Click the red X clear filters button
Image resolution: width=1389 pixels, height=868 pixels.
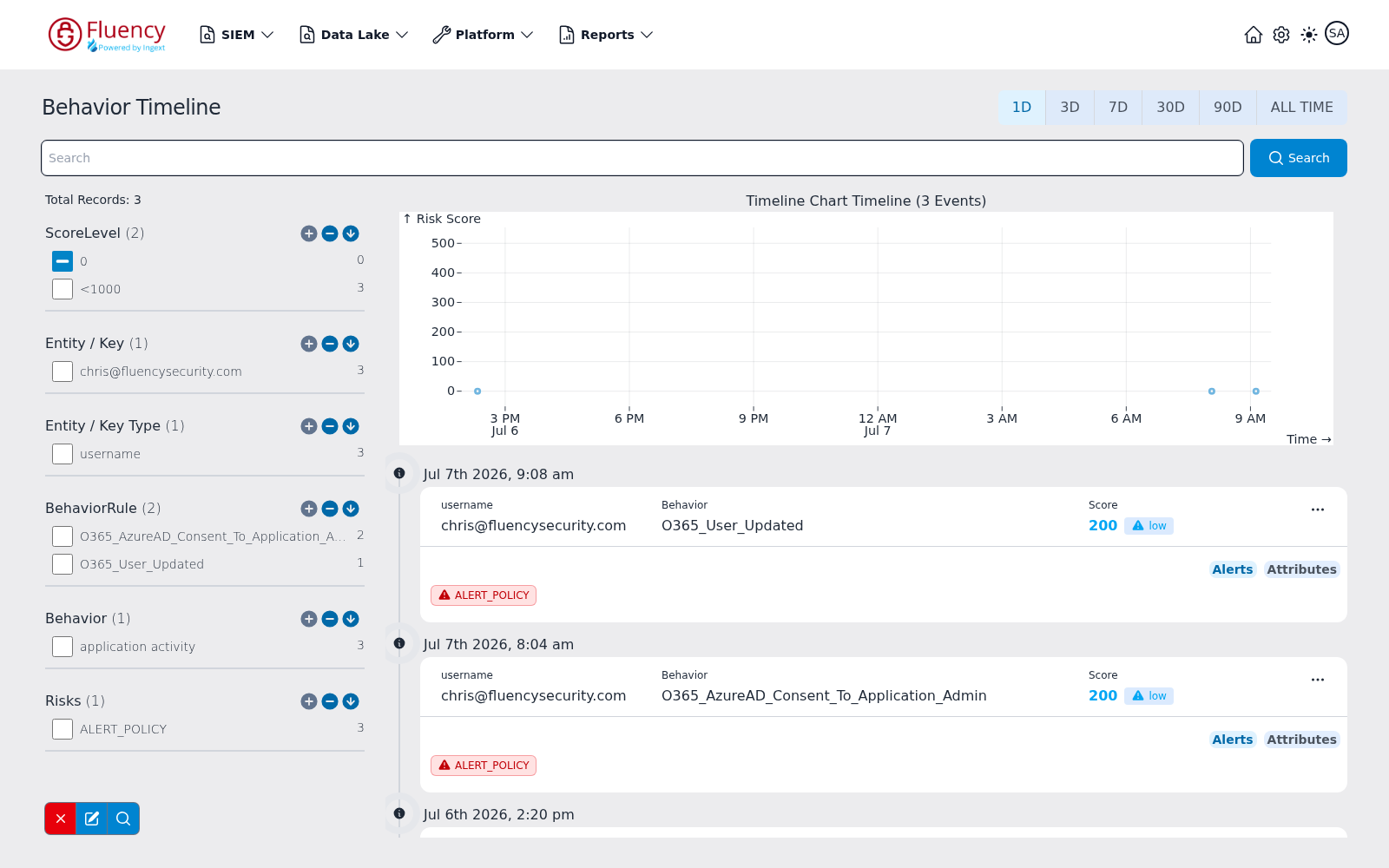tap(61, 819)
